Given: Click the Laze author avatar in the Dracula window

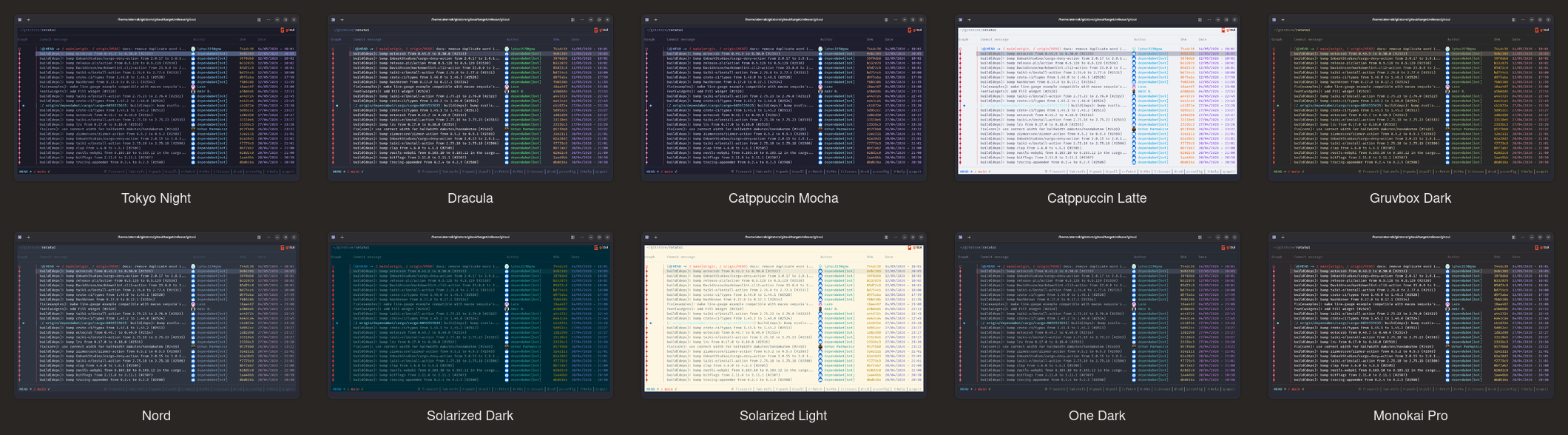Looking at the screenshot, I should (507, 87).
